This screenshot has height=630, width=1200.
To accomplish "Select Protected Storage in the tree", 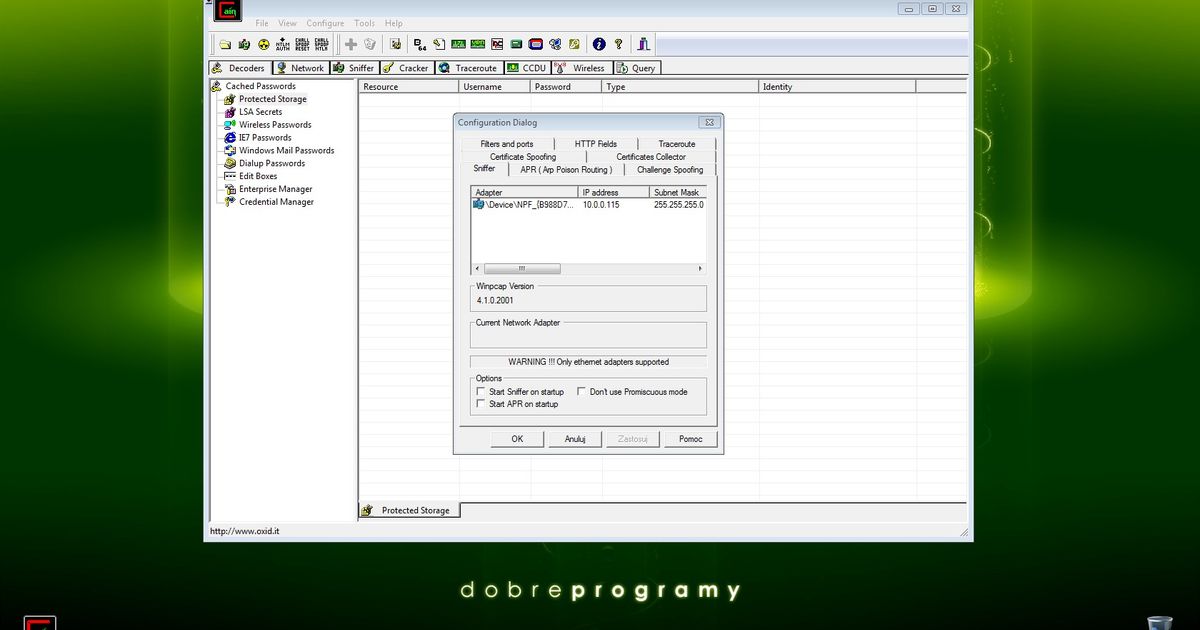I will pos(272,99).
